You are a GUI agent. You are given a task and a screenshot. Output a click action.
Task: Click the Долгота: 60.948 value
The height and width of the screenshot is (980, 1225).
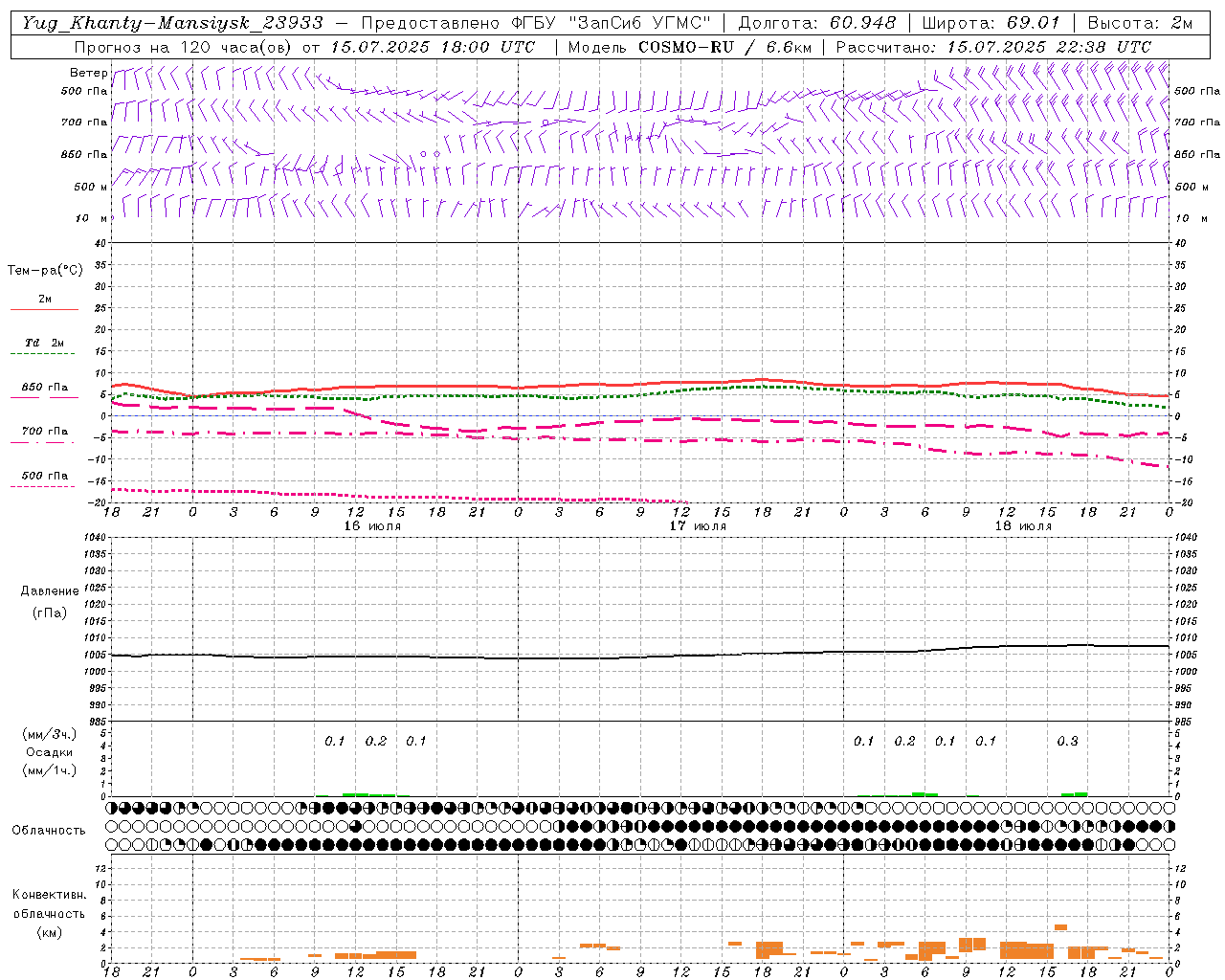(x=816, y=23)
